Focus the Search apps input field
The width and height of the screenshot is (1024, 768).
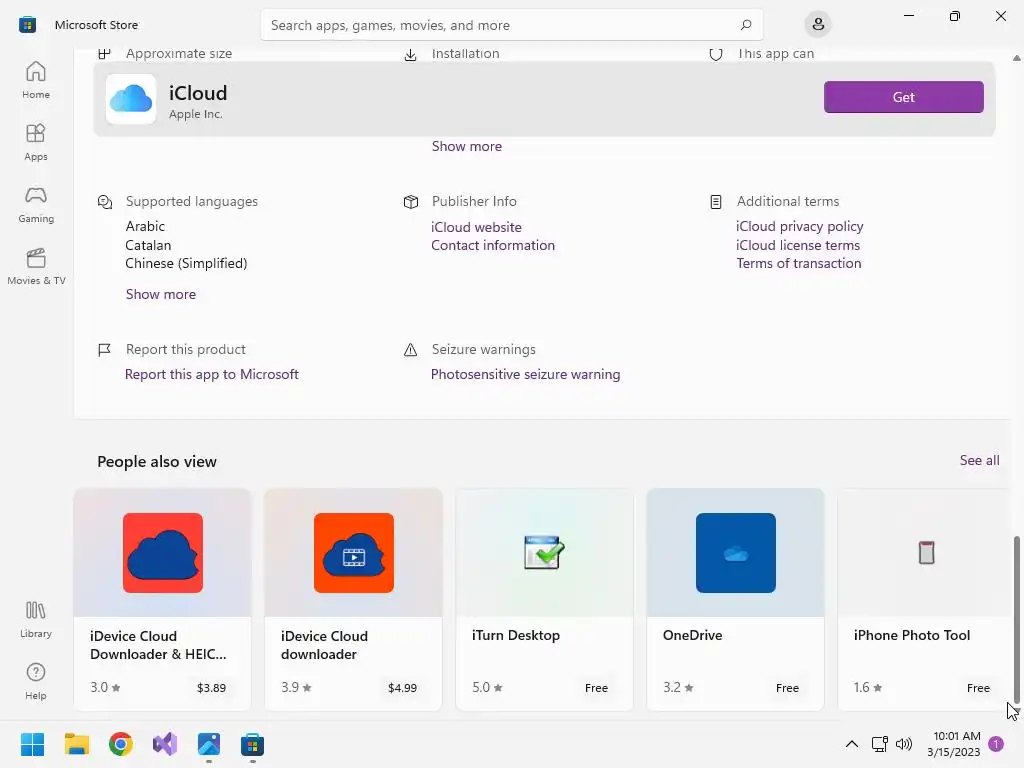511,25
